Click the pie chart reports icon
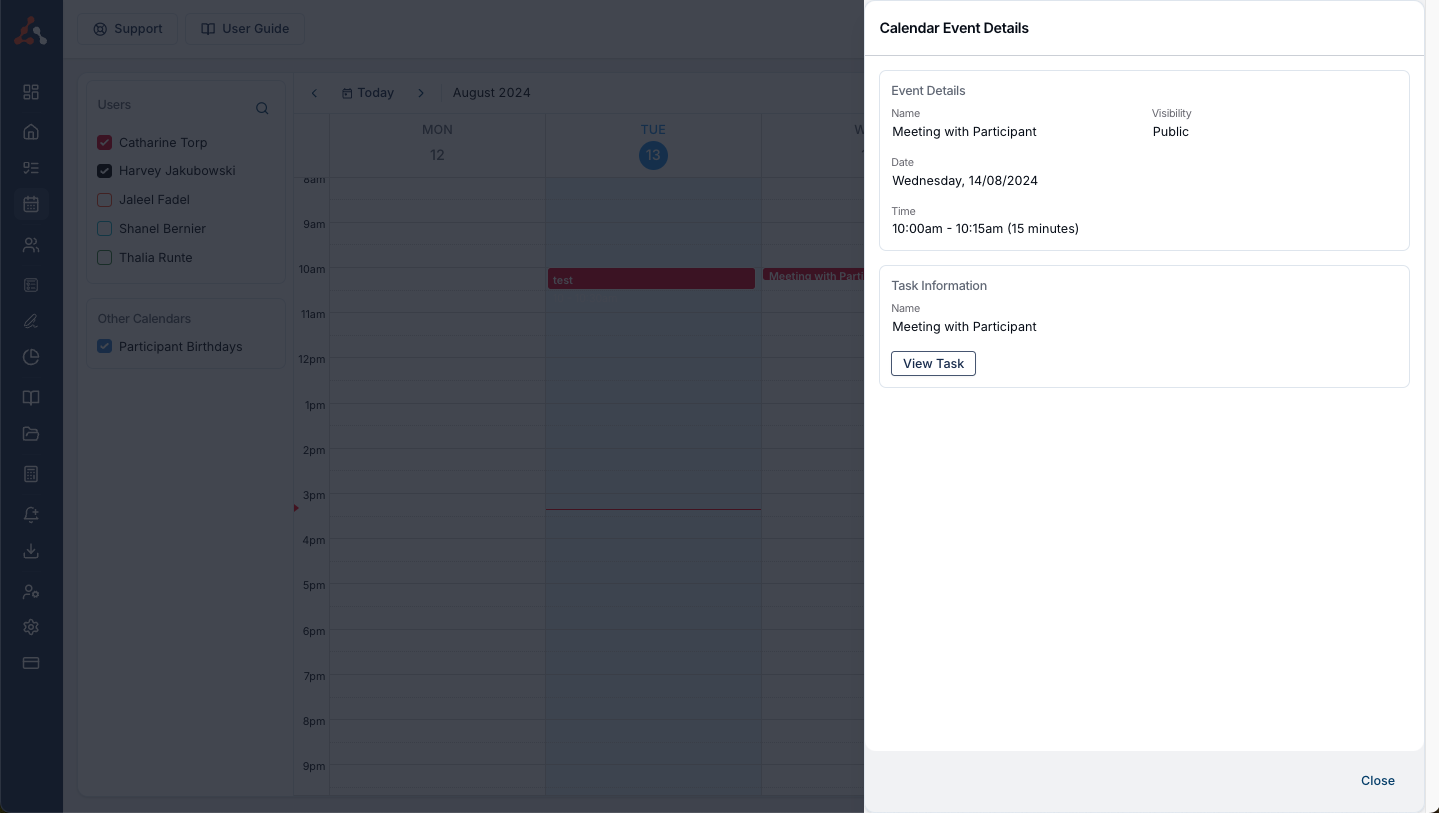The height and width of the screenshot is (813, 1439). tap(31, 357)
